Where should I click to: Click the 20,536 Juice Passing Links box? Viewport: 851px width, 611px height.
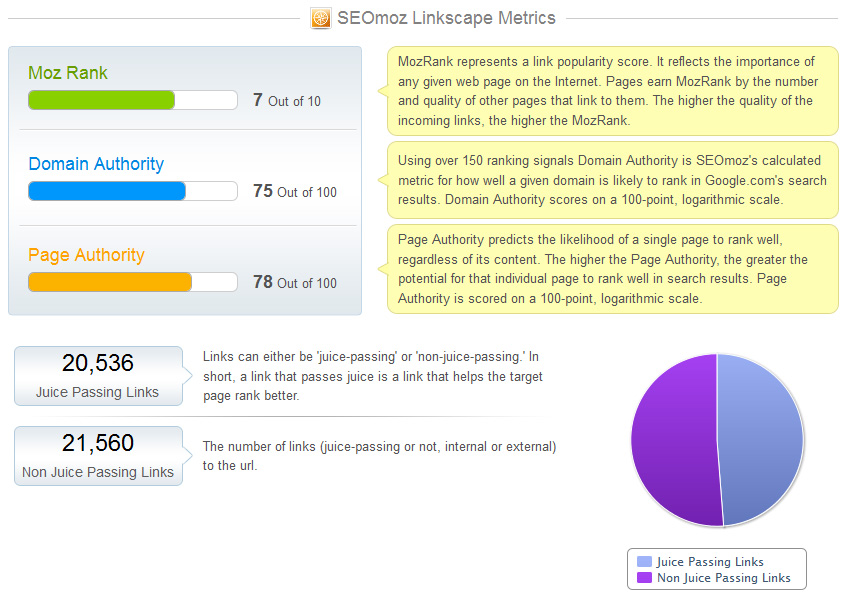point(98,376)
